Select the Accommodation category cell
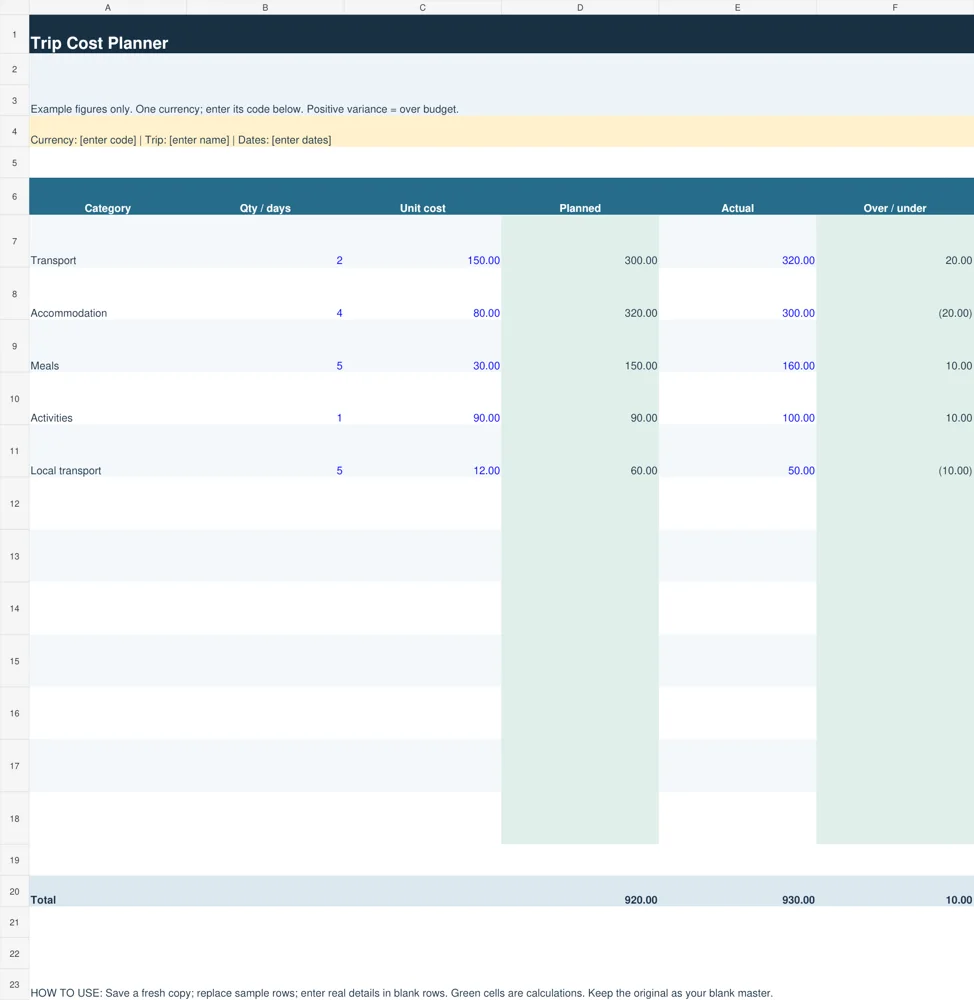Viewport: 974px width, 1000px height. (108, 294)
